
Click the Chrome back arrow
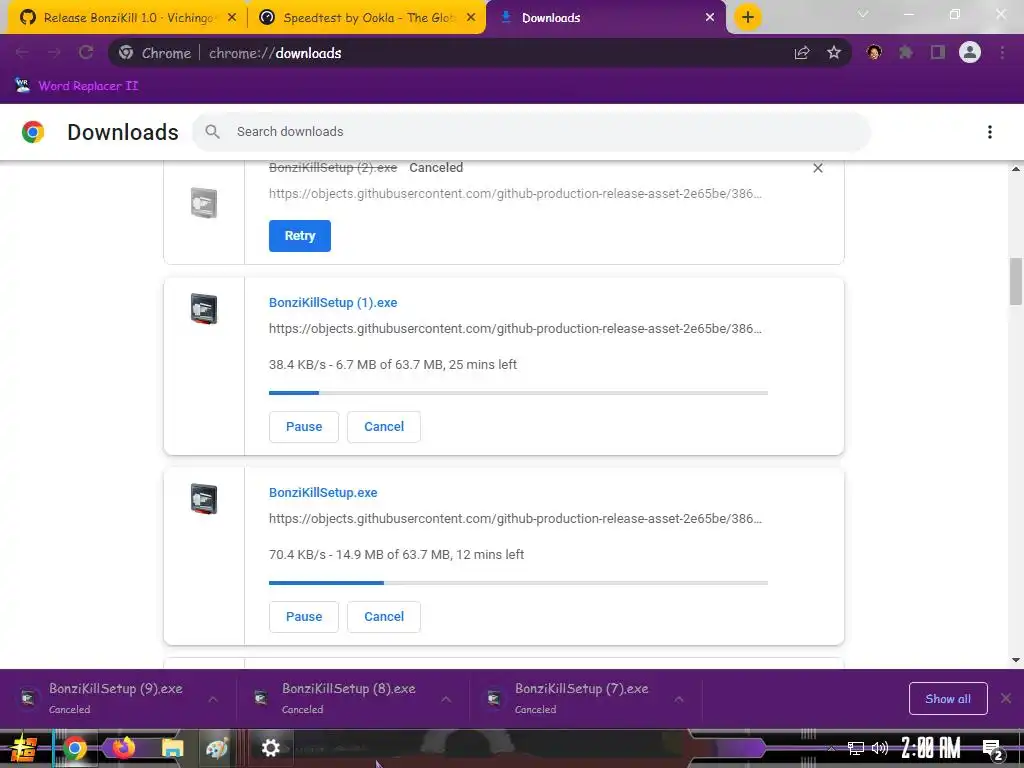pyautogui.click(x=22, y=53)
